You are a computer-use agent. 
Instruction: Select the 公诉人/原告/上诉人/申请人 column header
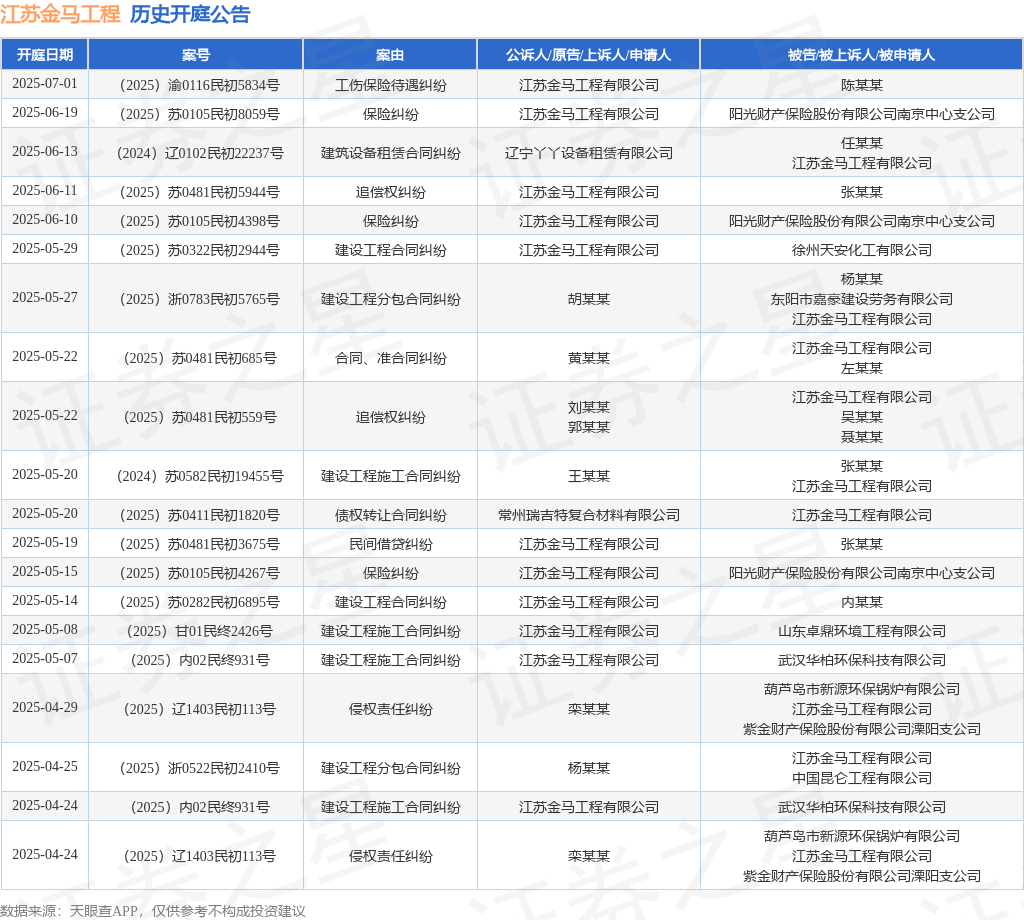coord(588,55)
